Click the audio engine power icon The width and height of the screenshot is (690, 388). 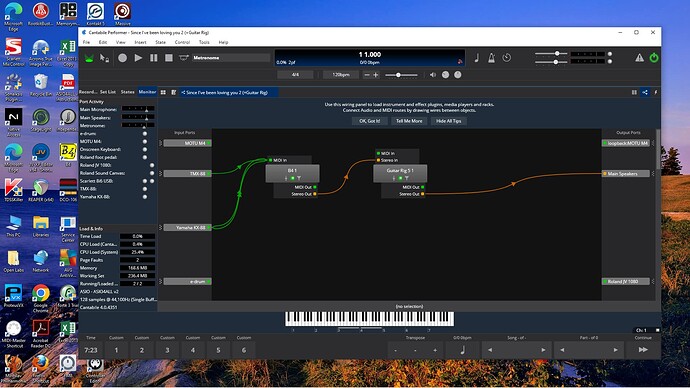coord(654,58)
